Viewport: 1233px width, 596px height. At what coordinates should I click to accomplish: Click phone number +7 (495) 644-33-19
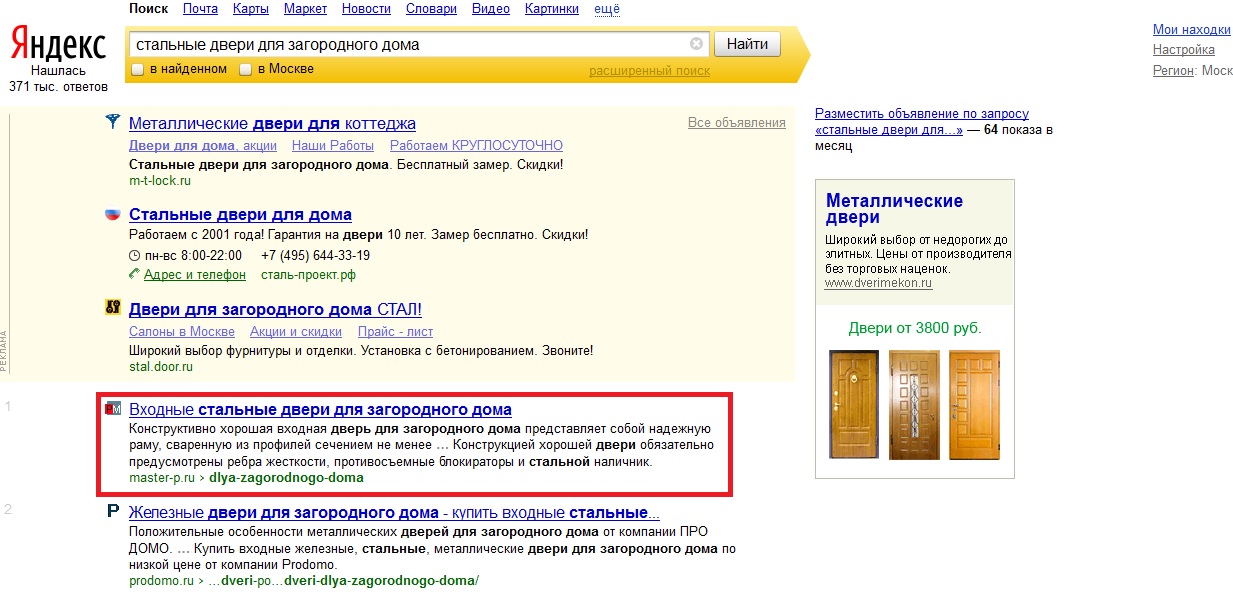(315, 255)
